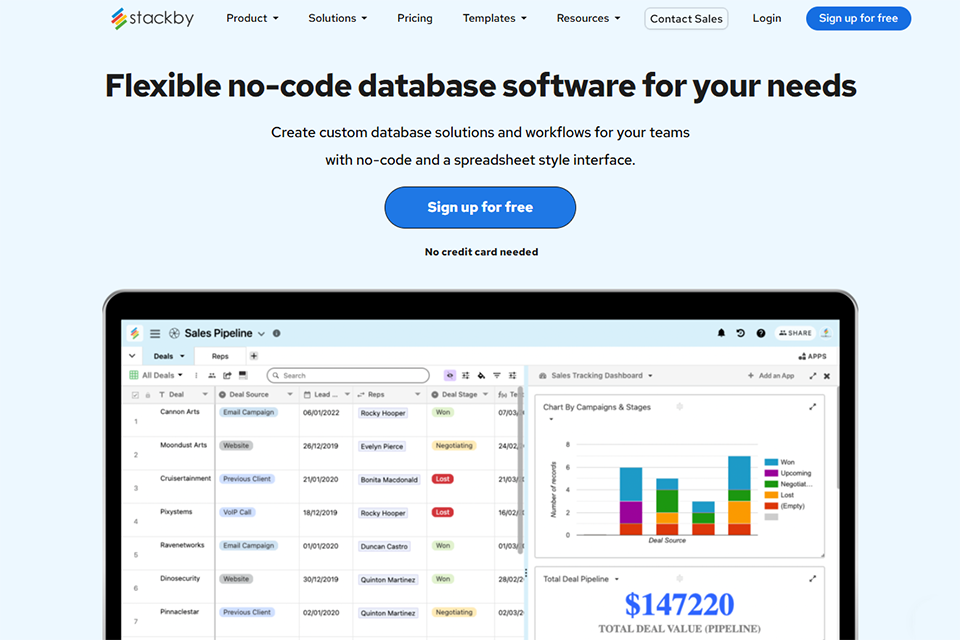Open the Product dropdown menu
The width and height of the screenshot is (960, 640).
pos(252,18)
